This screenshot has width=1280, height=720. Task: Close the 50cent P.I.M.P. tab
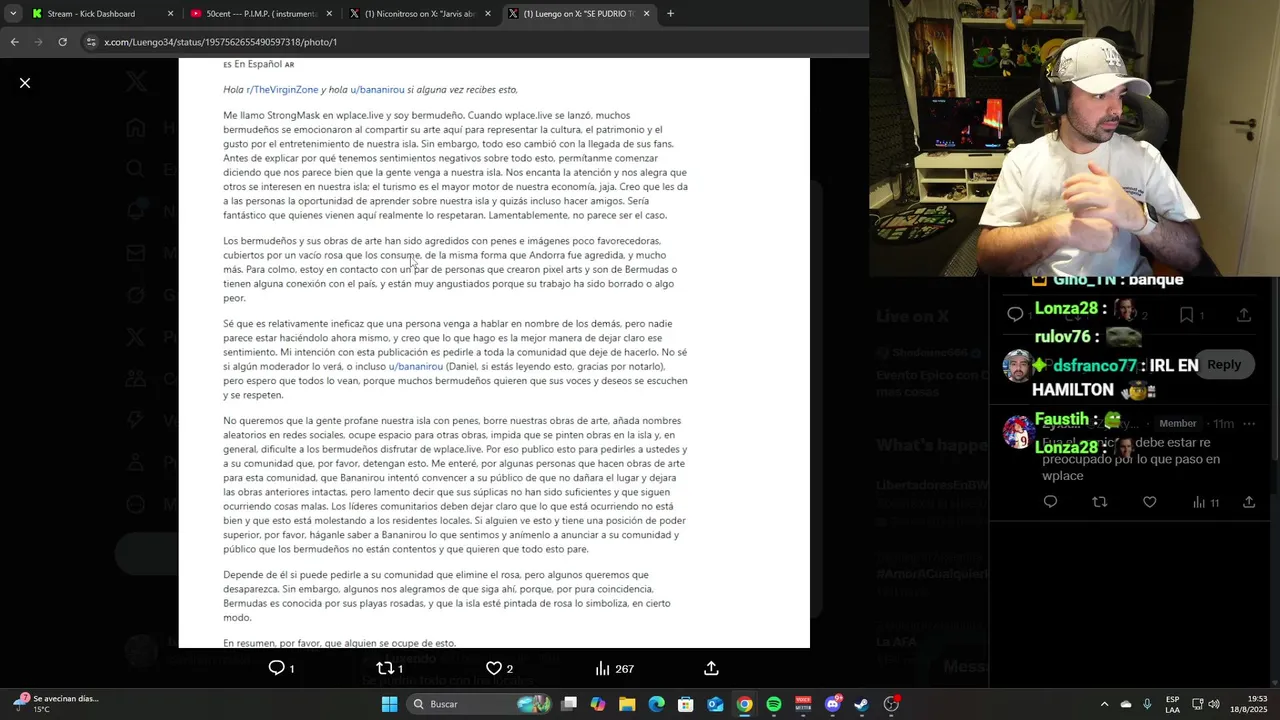pos(329,14)
